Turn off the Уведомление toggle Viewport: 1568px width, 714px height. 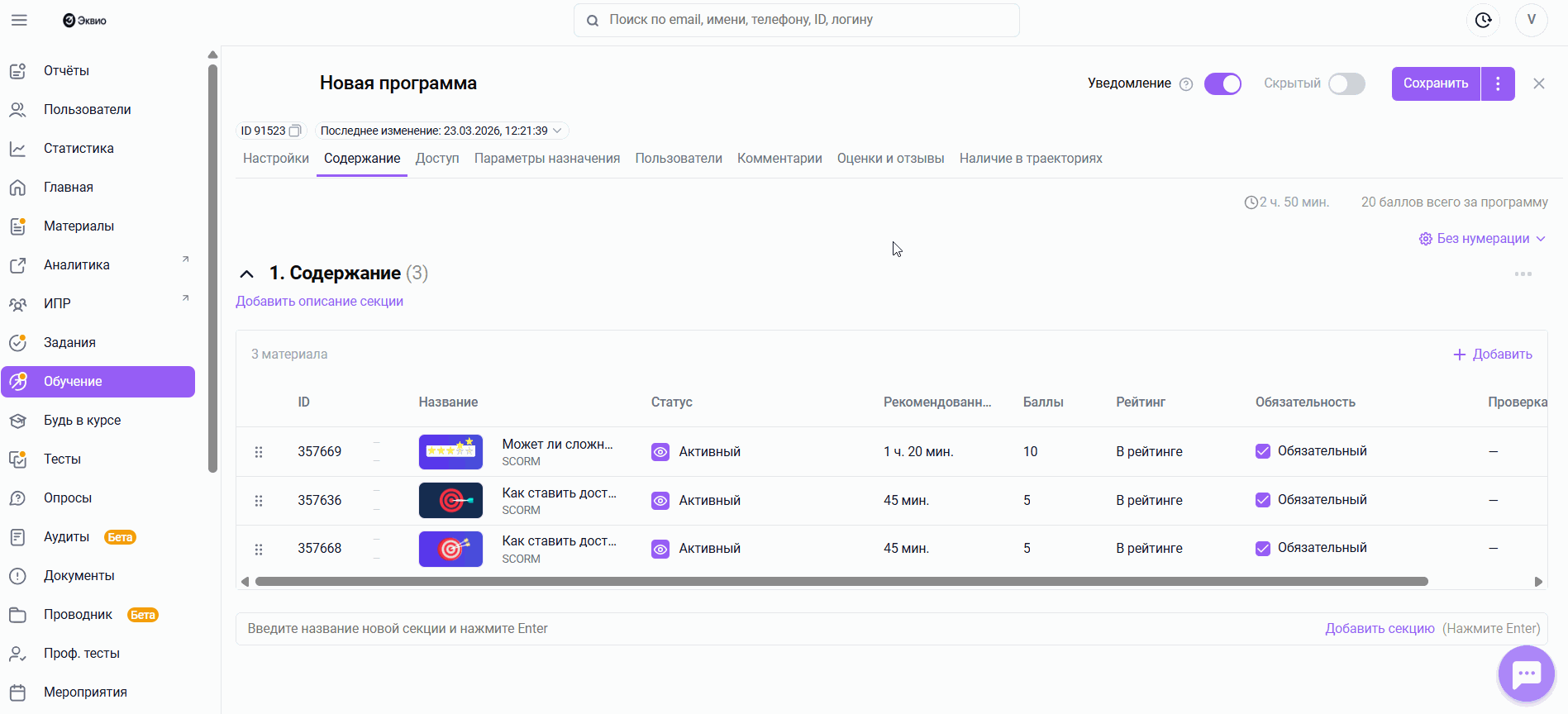pos(1222,83)
